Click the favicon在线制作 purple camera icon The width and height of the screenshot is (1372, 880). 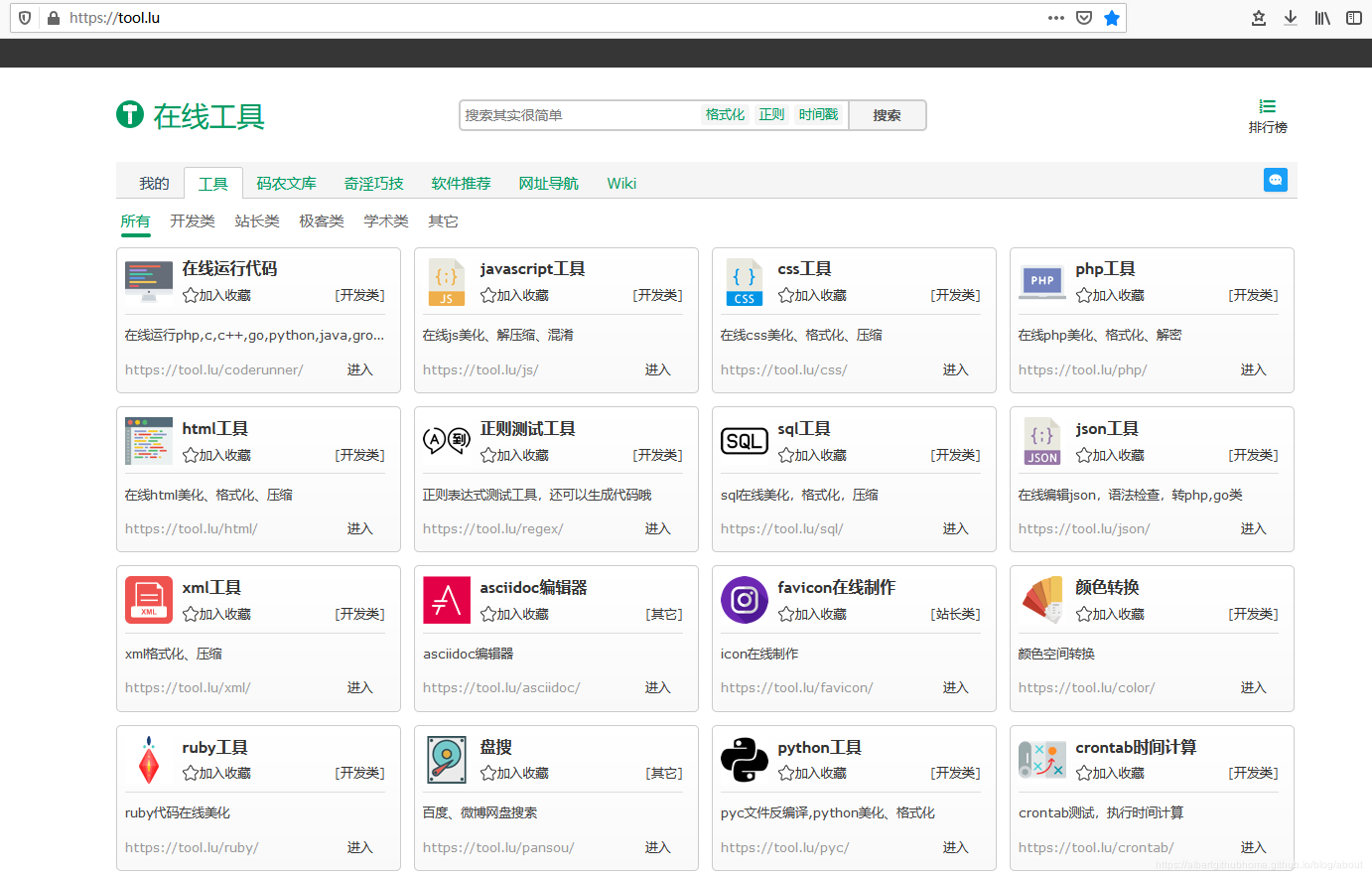pos(745,600)
